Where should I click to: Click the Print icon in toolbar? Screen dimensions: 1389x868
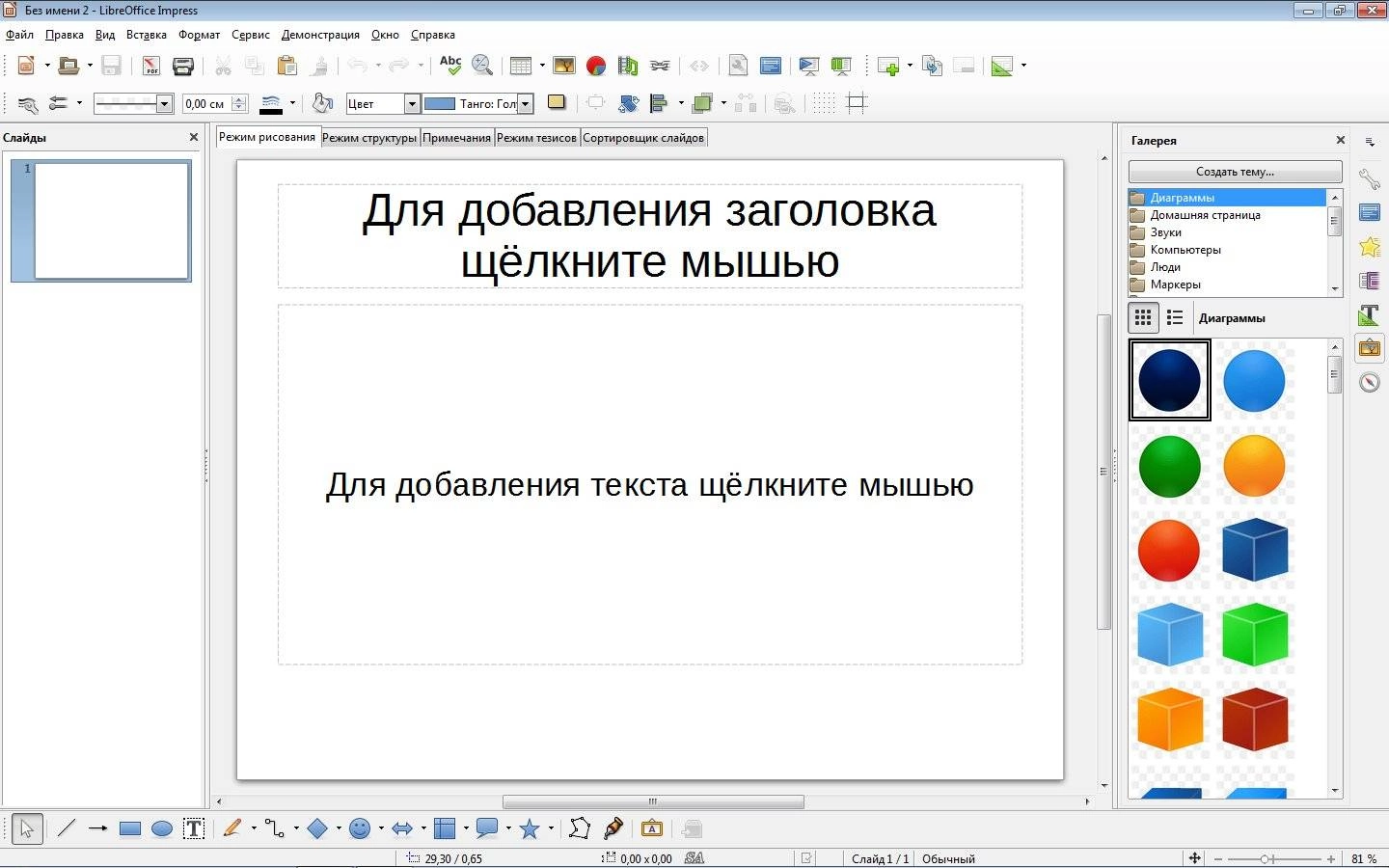183,66
